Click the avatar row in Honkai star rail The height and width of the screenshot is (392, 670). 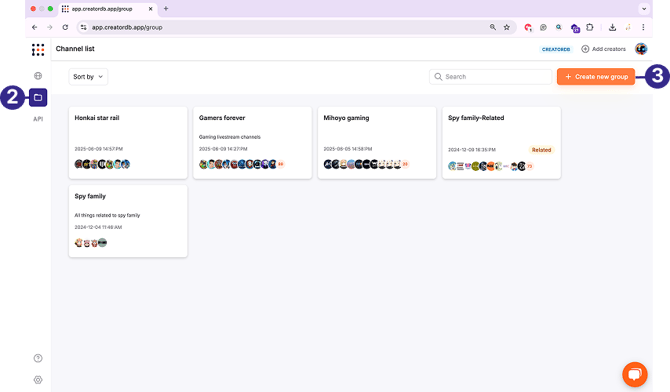[102, 164]
